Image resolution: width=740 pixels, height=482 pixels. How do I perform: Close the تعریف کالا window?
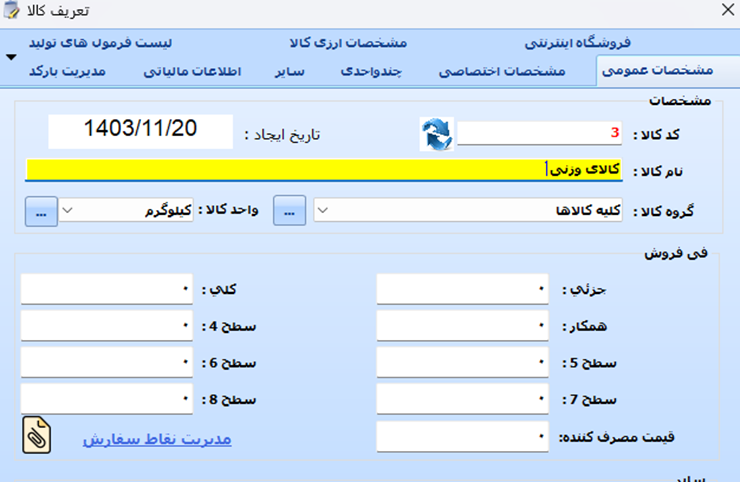click(725, 13)
